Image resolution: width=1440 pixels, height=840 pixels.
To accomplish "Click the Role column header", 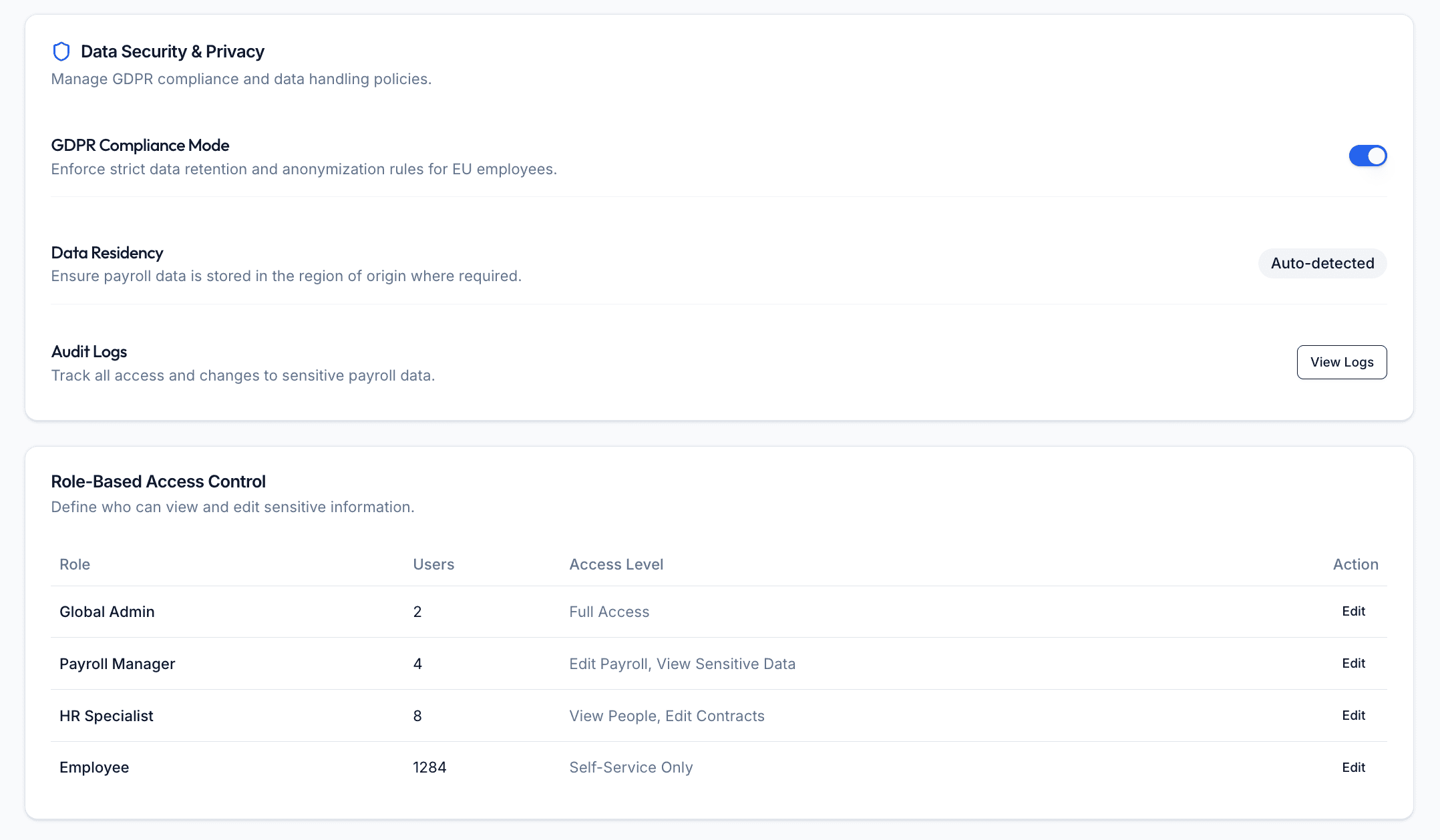I will coord(74,564).
